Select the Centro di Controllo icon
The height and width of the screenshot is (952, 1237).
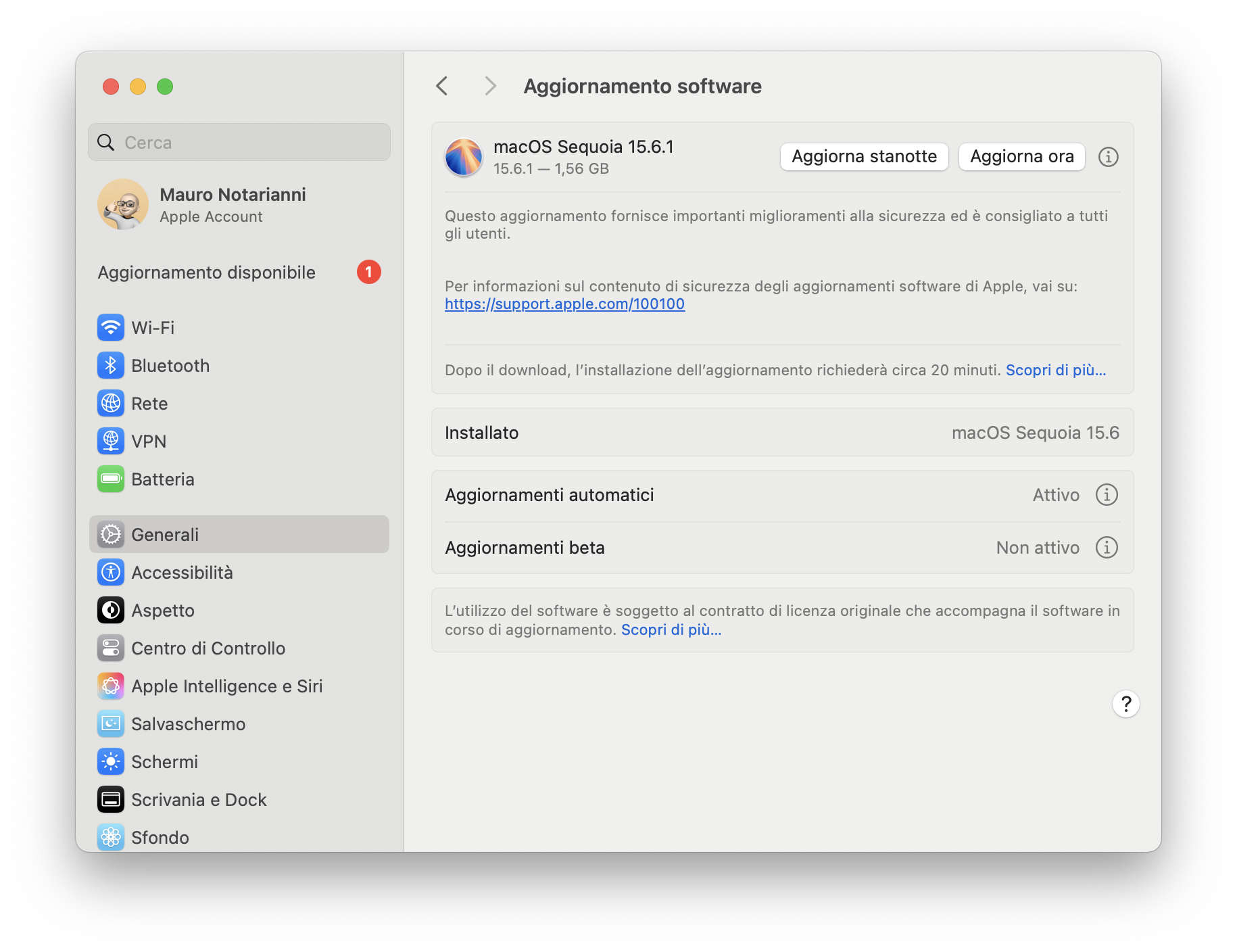point(111,648)
